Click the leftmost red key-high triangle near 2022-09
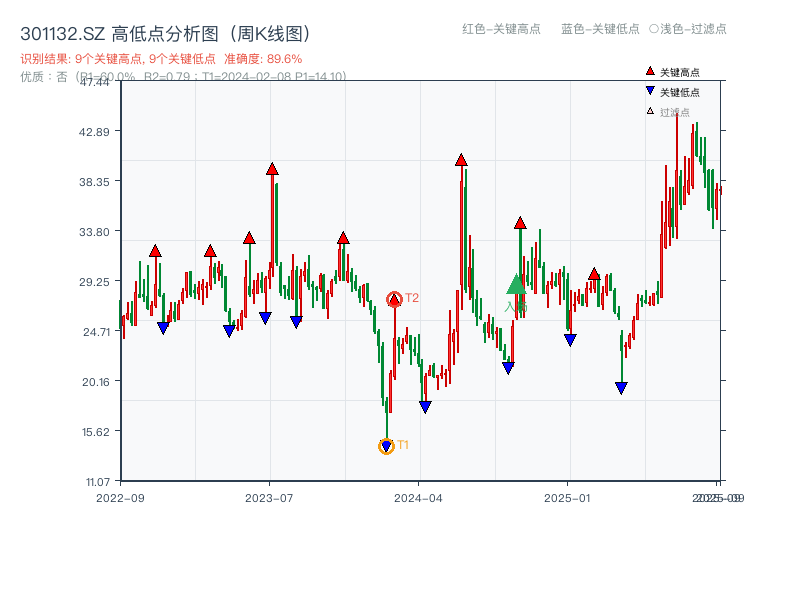 (155, 249)
